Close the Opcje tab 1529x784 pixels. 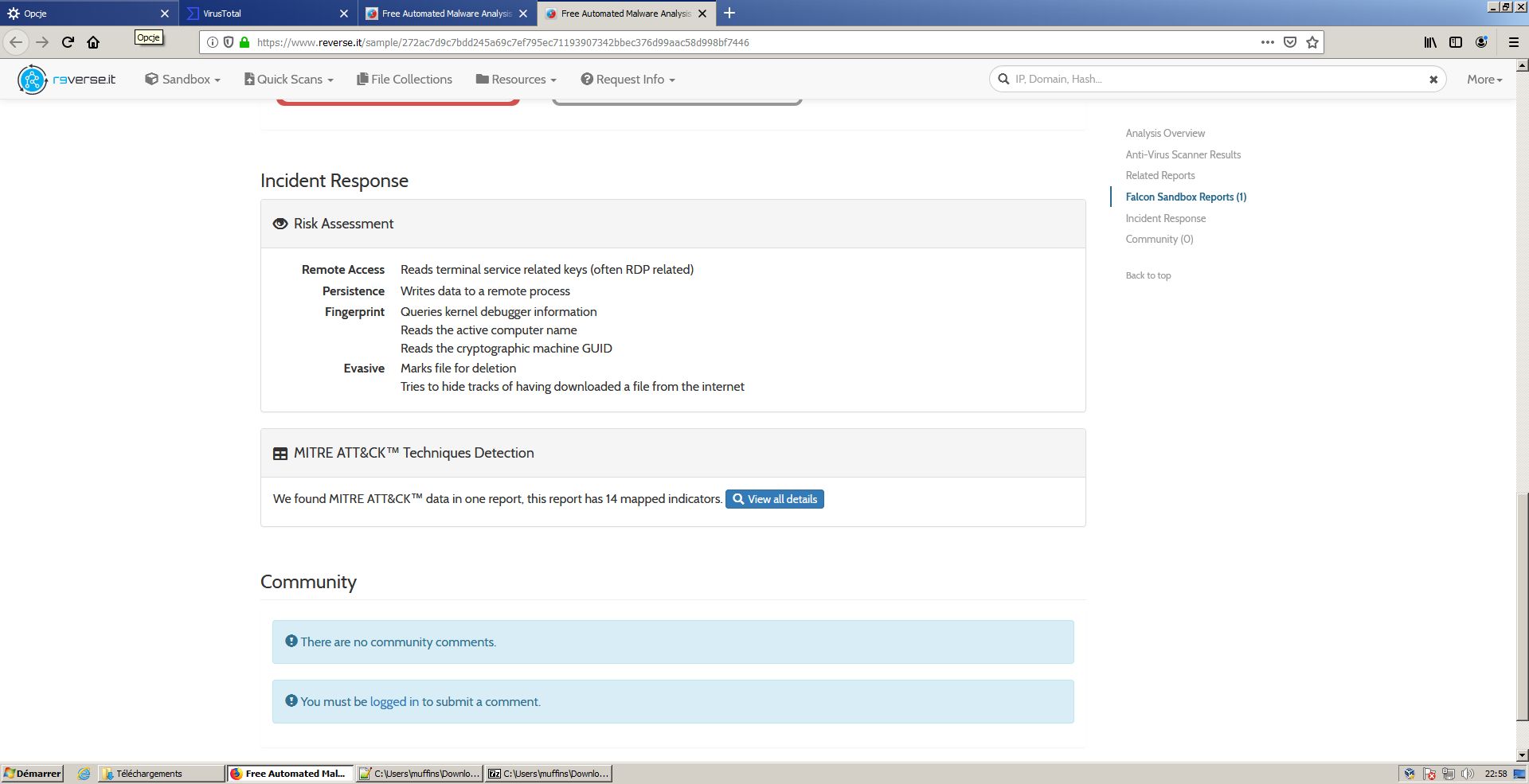tap(165, 14)
